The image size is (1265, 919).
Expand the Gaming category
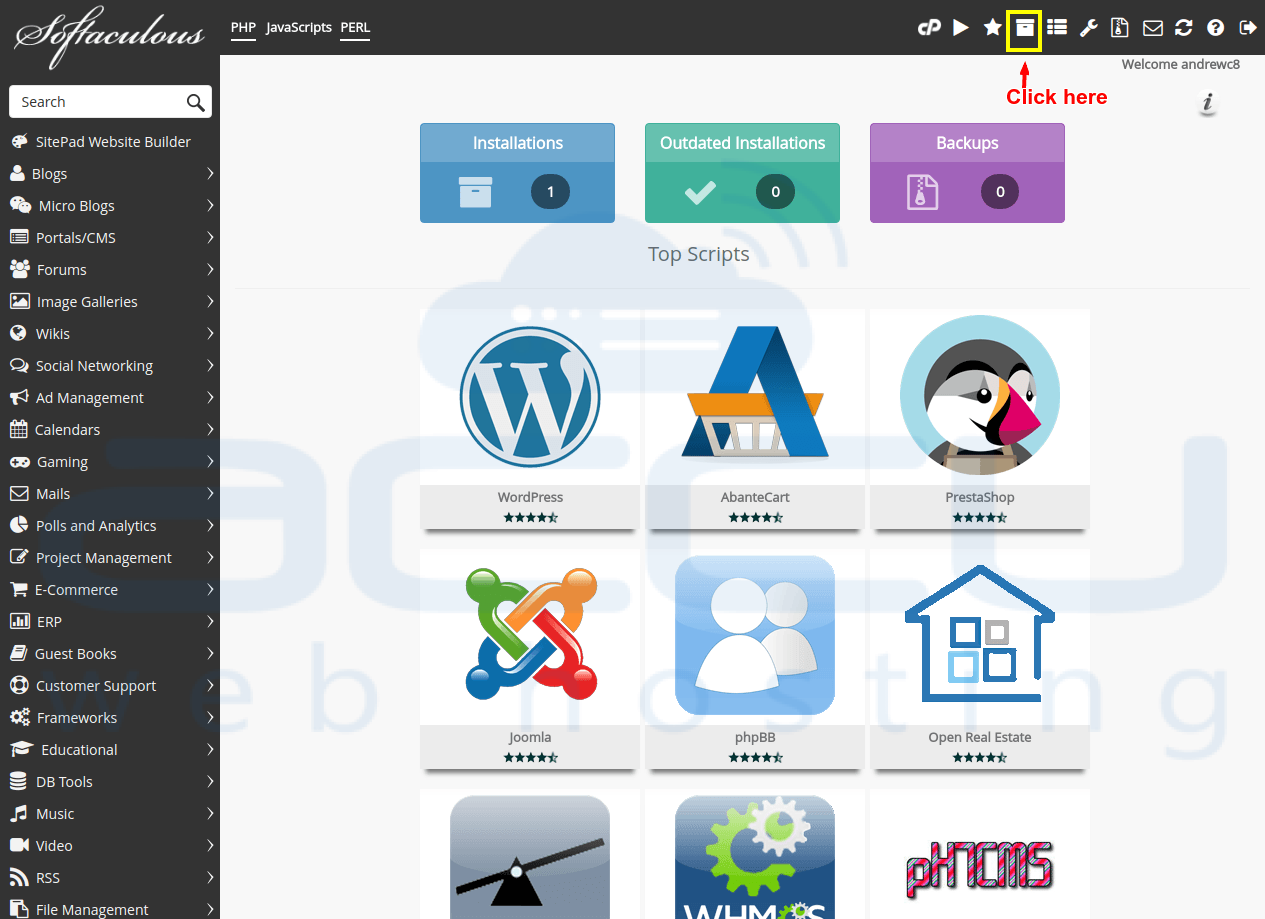[110, 462]
